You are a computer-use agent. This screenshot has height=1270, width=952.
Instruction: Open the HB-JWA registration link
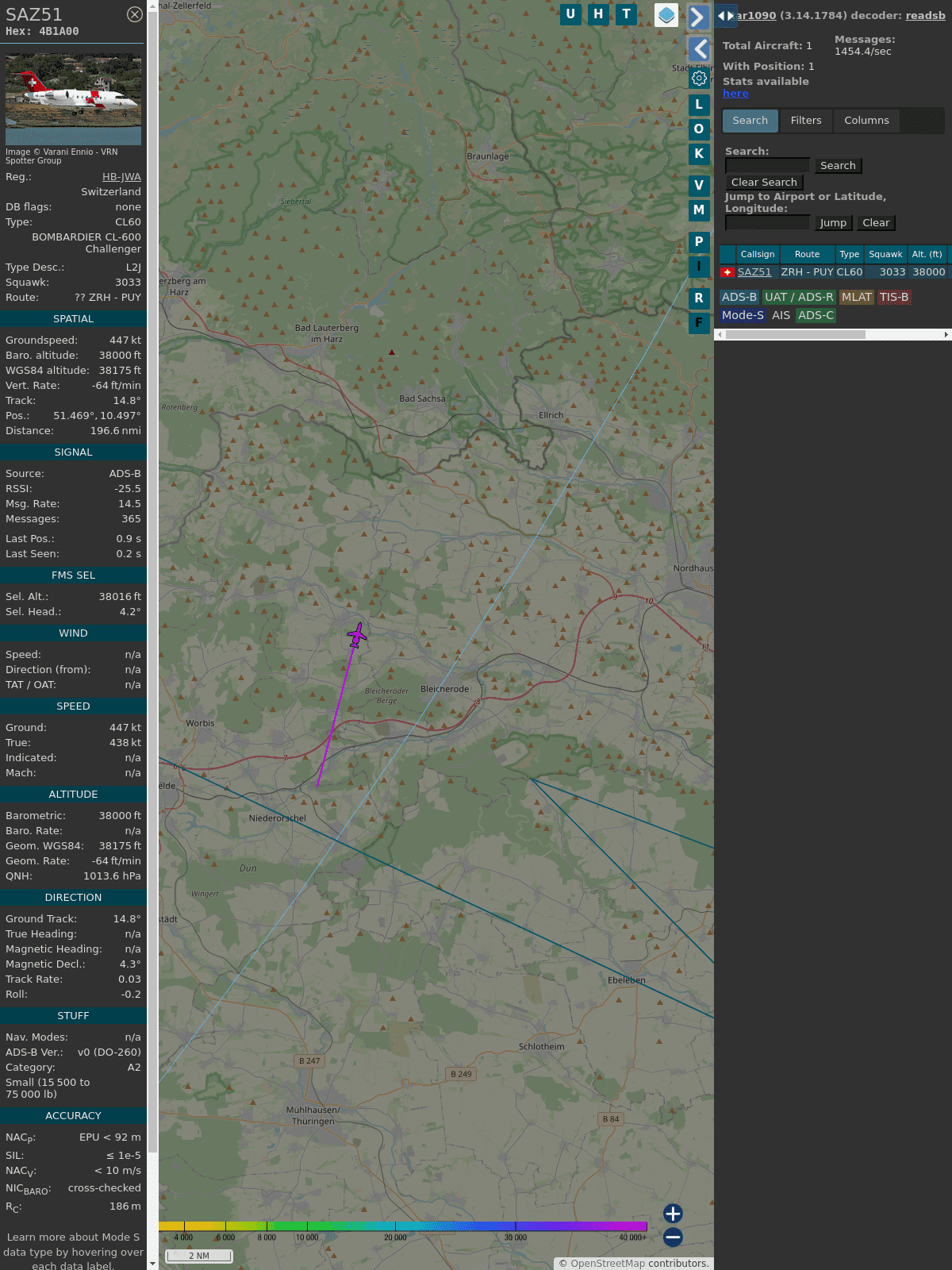pyautogui.click(x=121, y=177)
